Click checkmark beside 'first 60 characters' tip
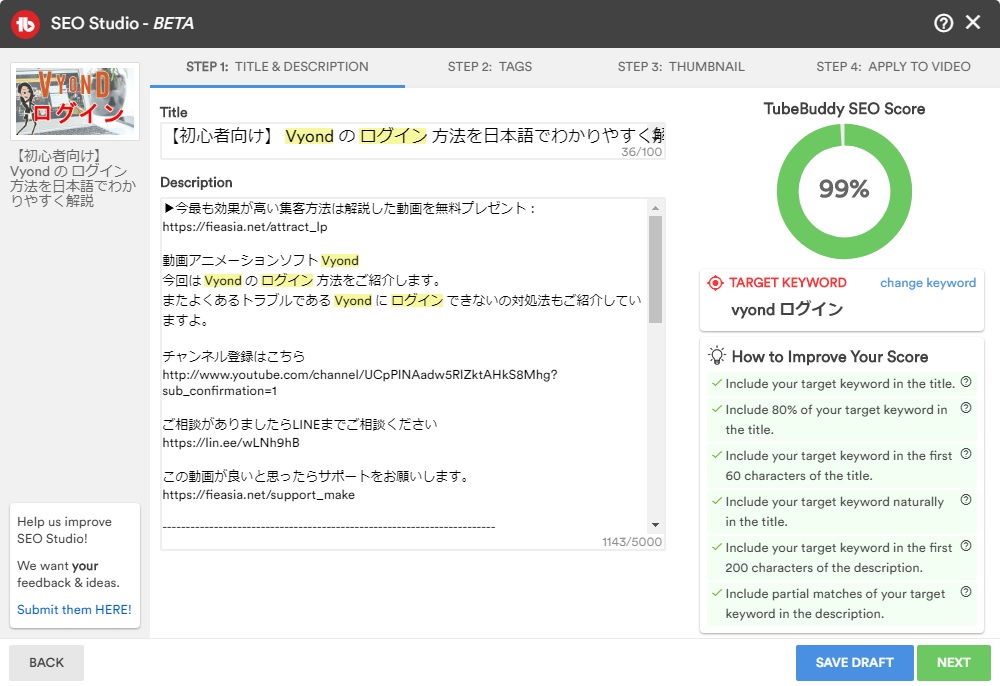This screenshot has height=686, width=1000. [x=717, y=455]
